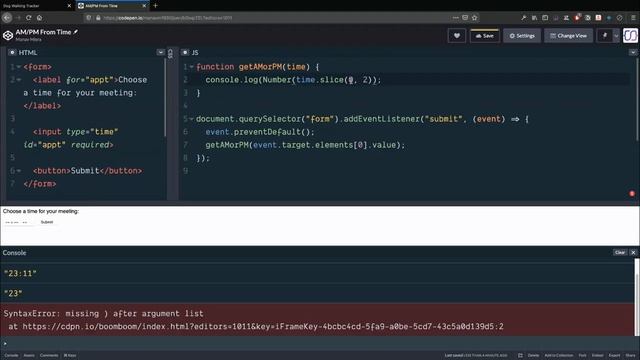Click the red error indicator in JS editor
This screenshot has width=640, height=360.
tap(632, 193)
